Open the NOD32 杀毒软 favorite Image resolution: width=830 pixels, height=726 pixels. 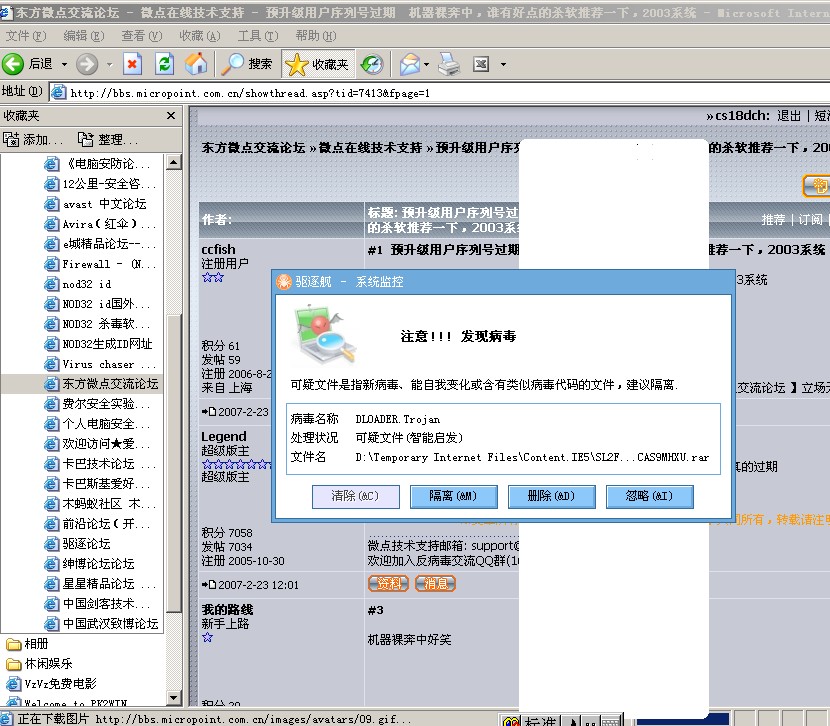(97, 324)
